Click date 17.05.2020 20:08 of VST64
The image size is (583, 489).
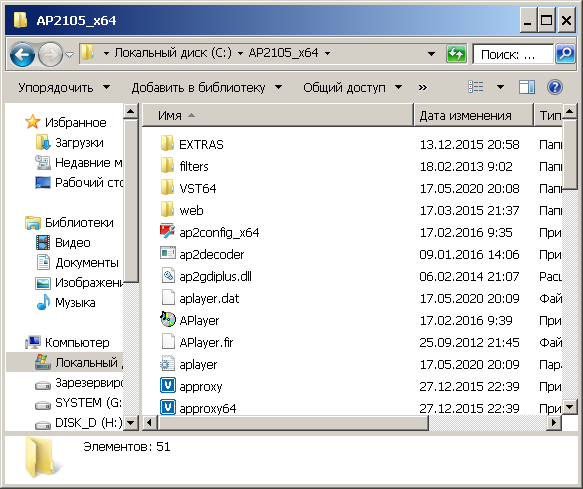click(469, 188)
